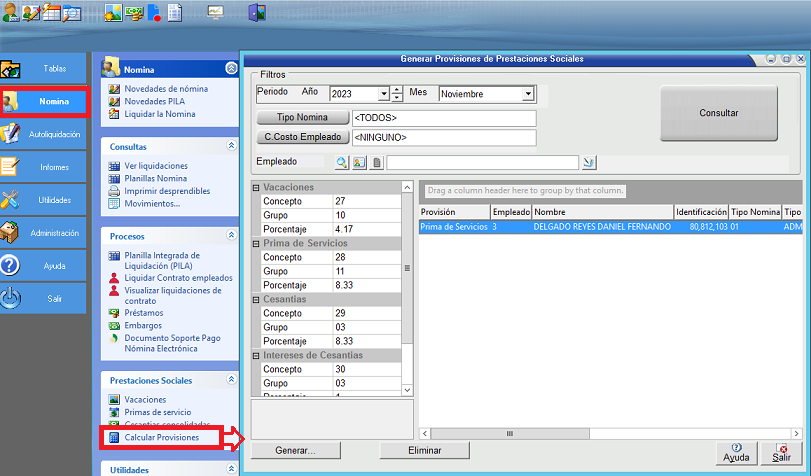Click the exit door icon in top toolbar

tap(257, 13)
